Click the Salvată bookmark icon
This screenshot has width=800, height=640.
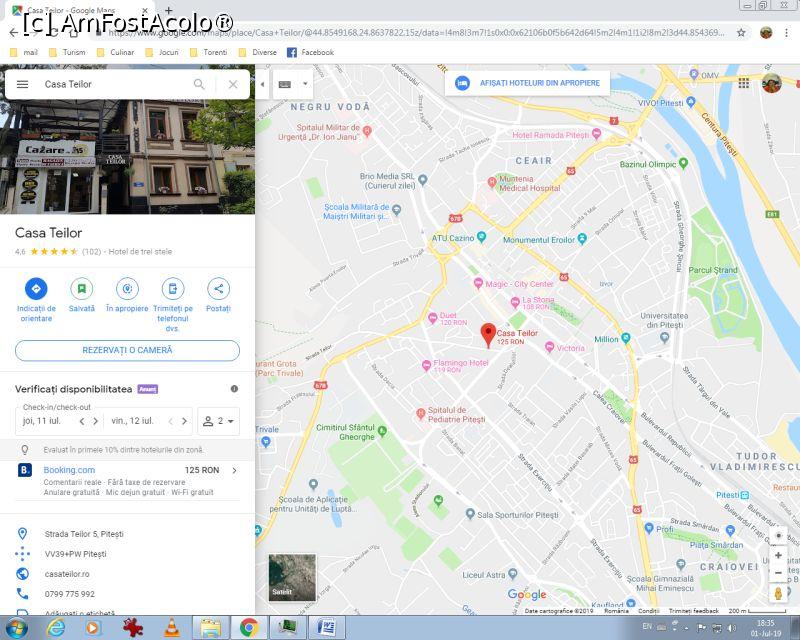click(x=82, y=289)
